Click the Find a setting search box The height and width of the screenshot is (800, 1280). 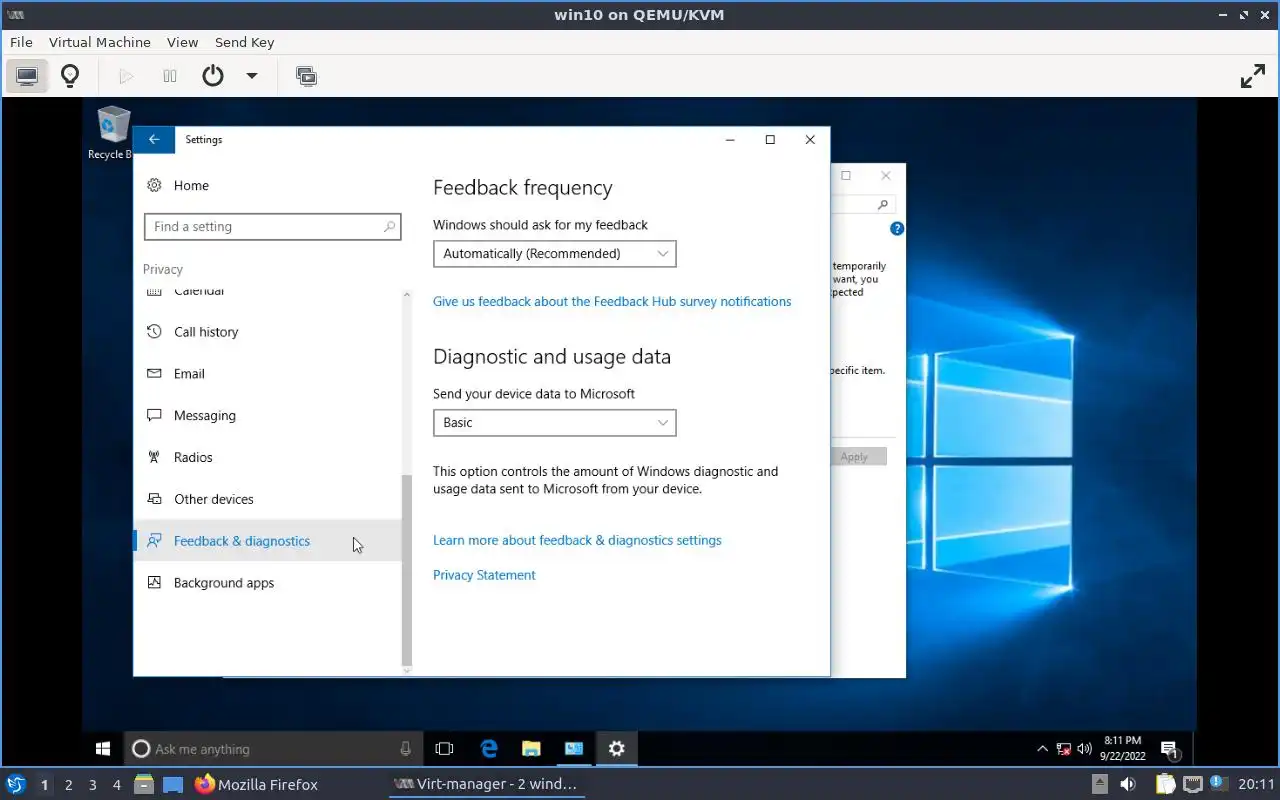(x=272, y=227)
